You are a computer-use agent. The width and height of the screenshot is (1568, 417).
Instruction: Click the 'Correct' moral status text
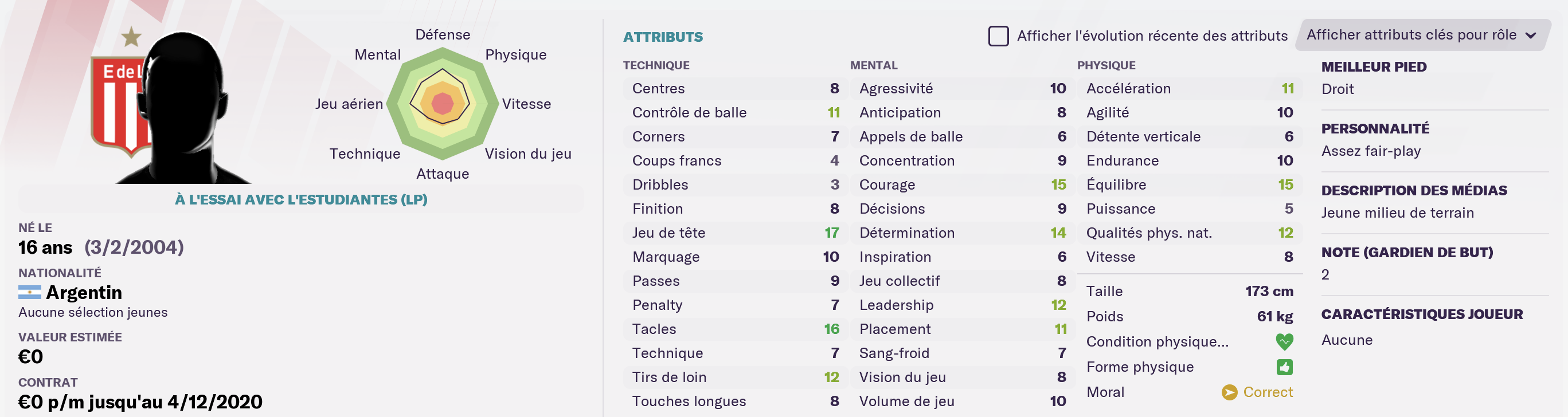[1268, 392]
